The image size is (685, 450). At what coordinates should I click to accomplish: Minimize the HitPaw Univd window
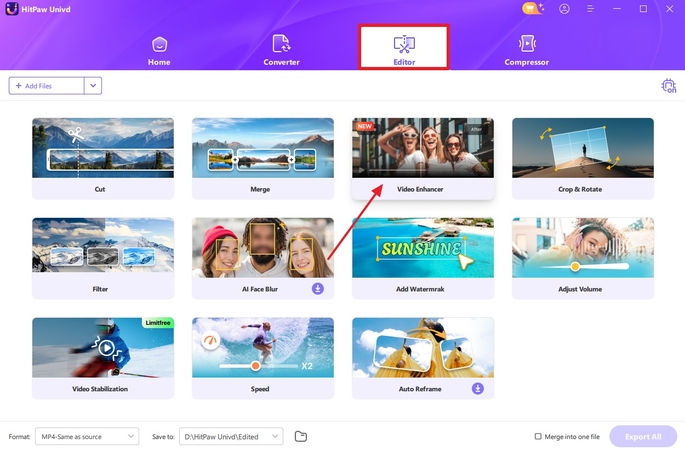tap(617, 9)
